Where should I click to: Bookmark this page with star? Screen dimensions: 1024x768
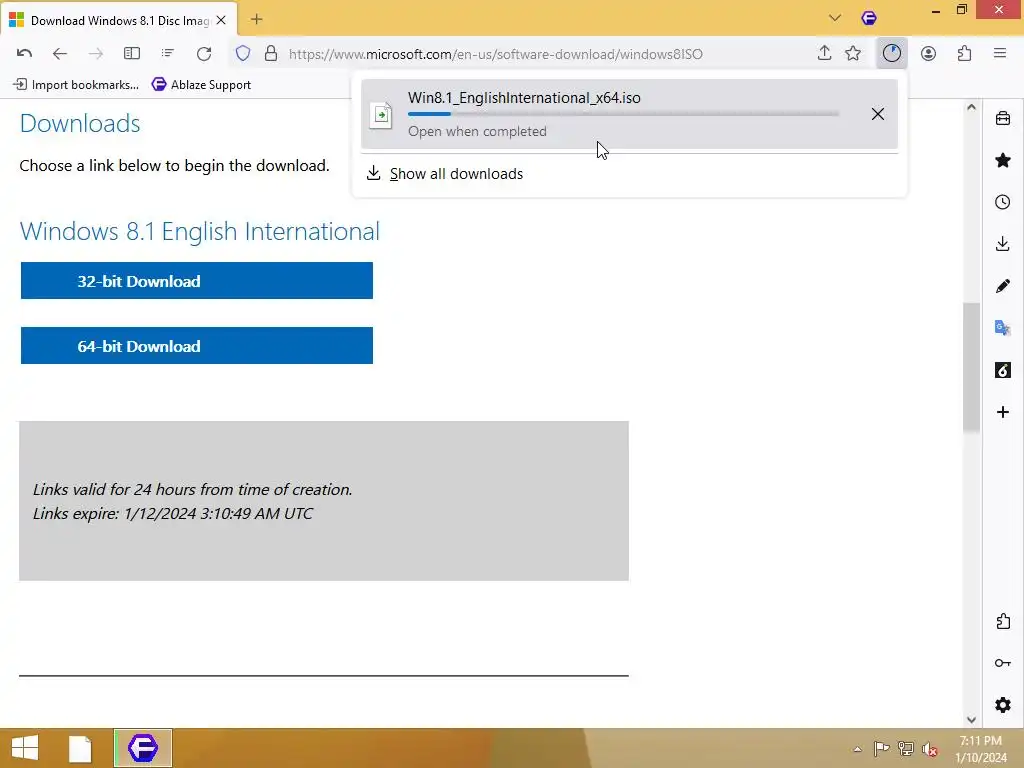[853, 54]
